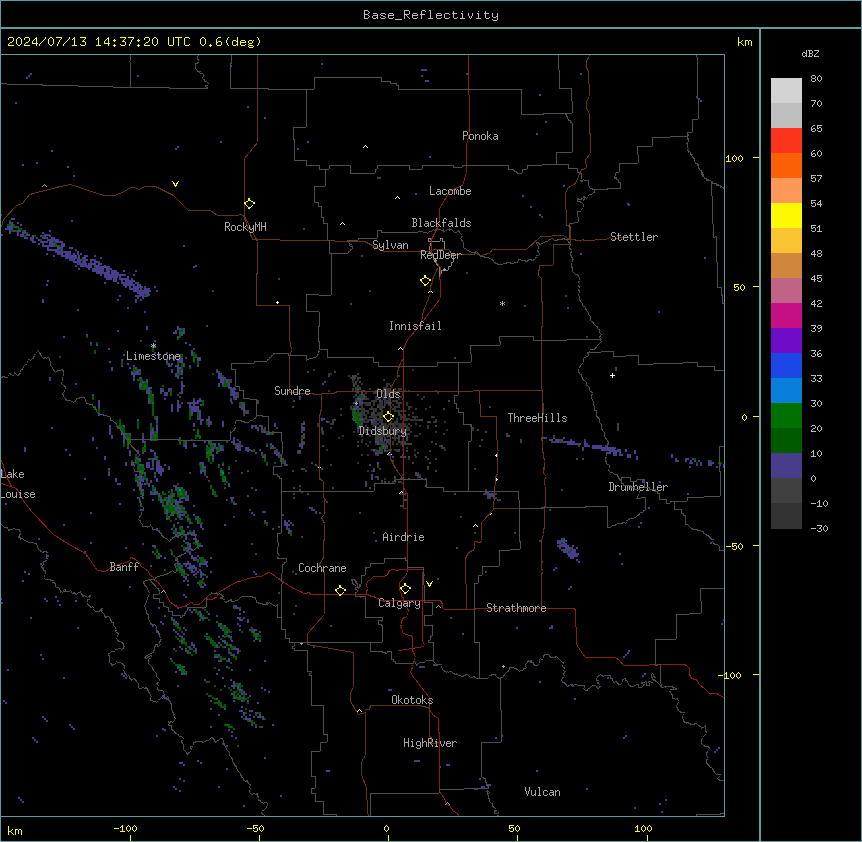
Task: Click the -30 value on the dBZ scale
Action: tap(820, 529)
